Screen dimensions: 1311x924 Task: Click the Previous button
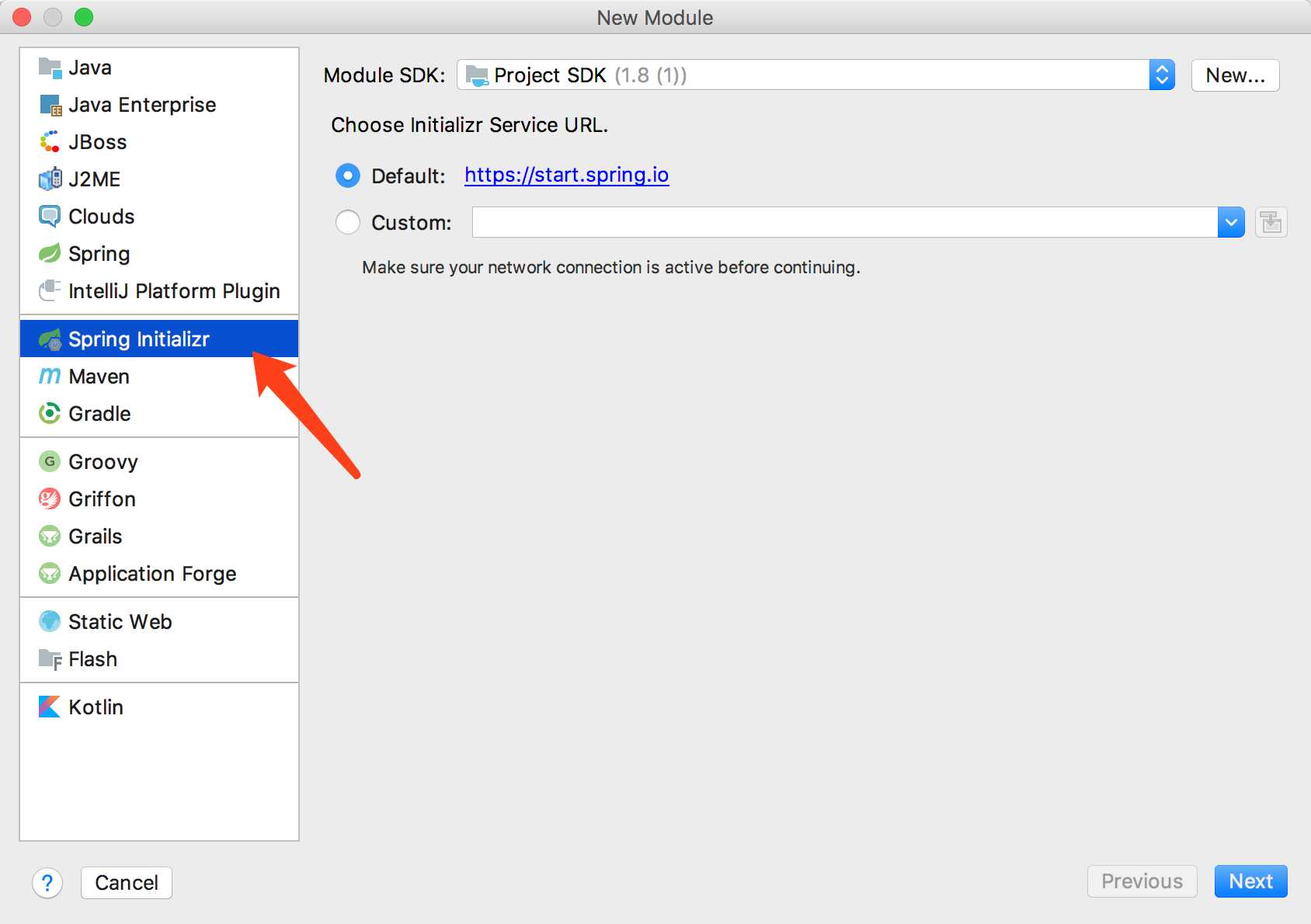tap(1142, 881)
